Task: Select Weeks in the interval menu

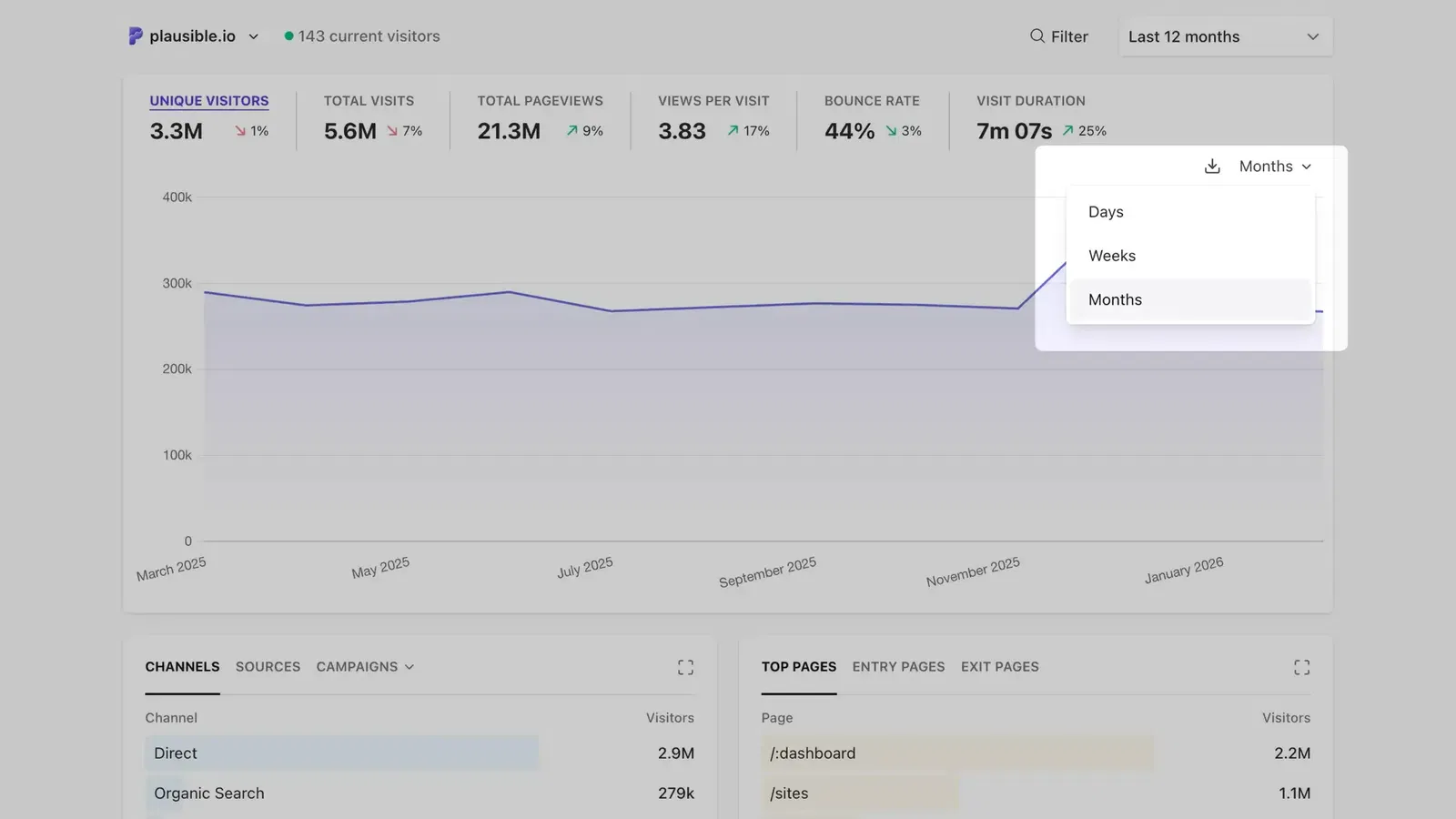Action: pos(1111,256)
